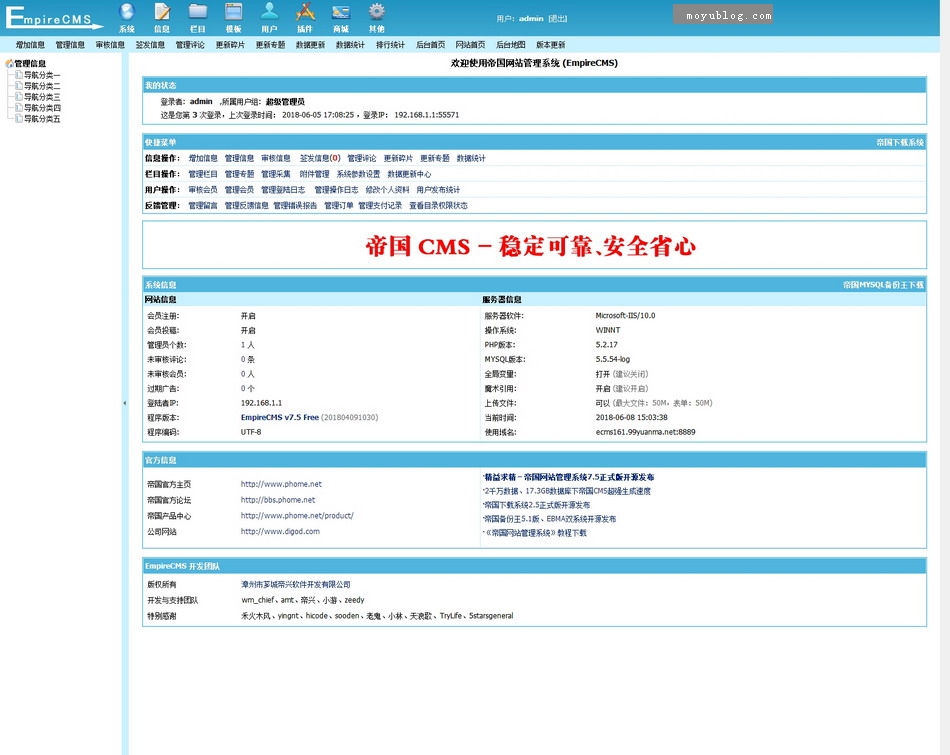The height and width of the screenshot is (755, 950).
Task: Open 导航分类一 in the sidebar tree
Action: tap(42, 75)
